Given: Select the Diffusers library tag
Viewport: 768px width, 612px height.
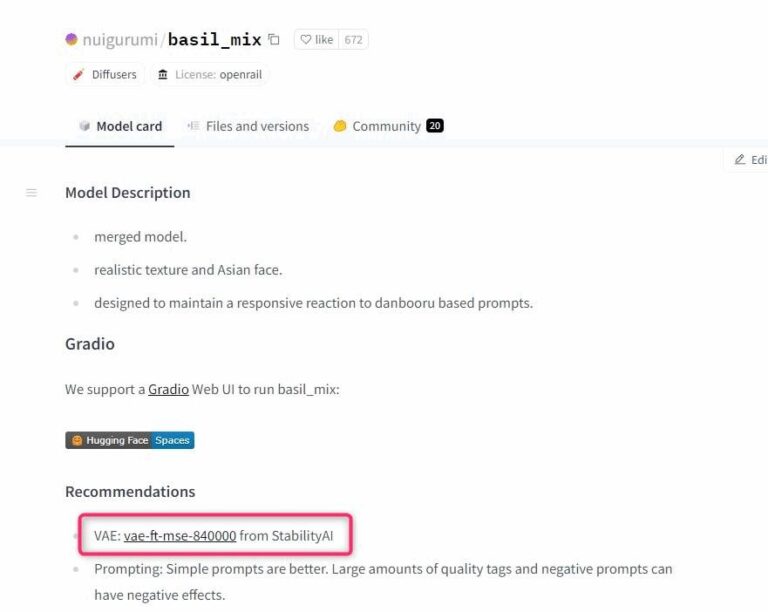Looking at the screenshot, I should (106, 74).
